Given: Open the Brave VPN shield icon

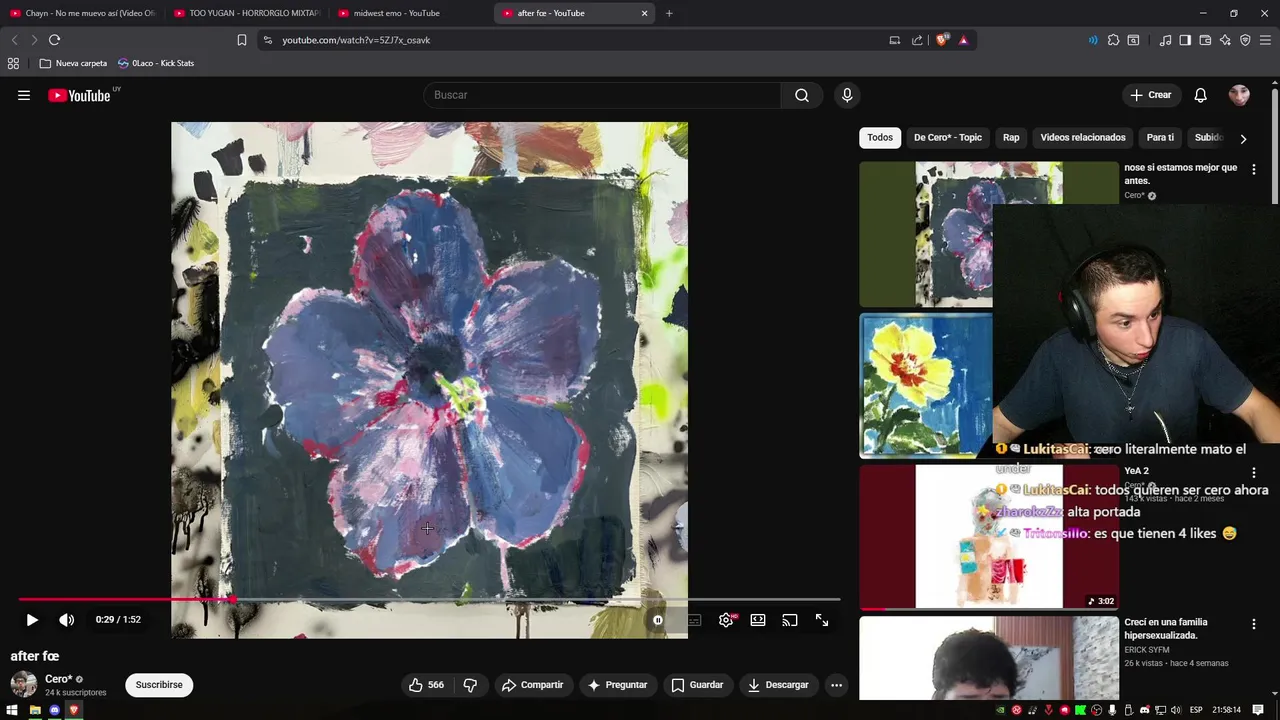Looking at the screenshot, I should tap(1245, 40).
